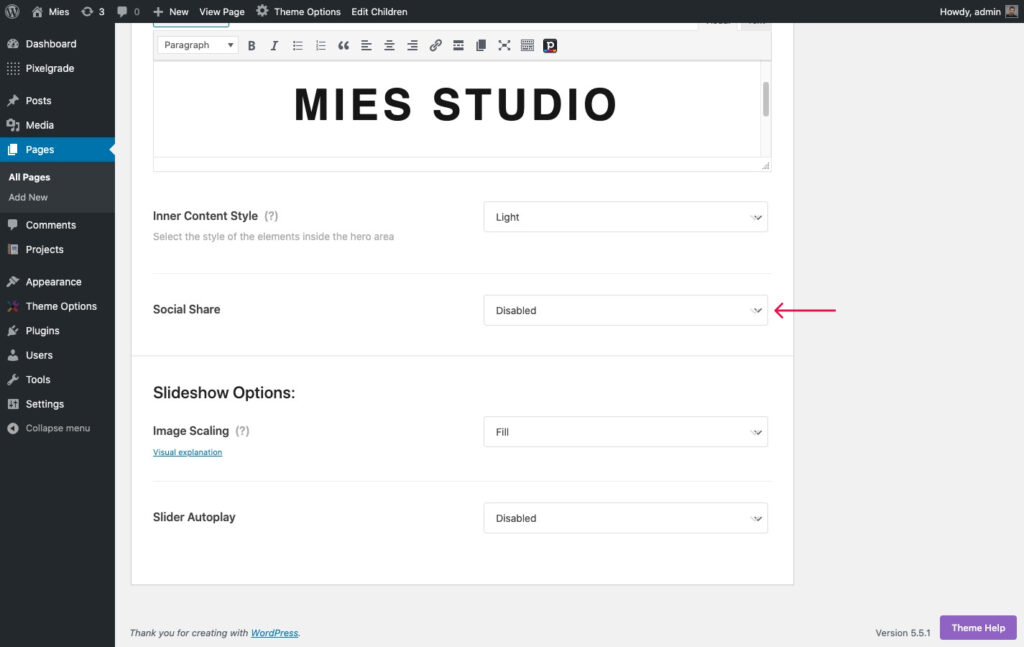Screen dimensions: 1024x647
Task: Toggle italic formatting in the editor toolbar
Action: click(274, 46)
